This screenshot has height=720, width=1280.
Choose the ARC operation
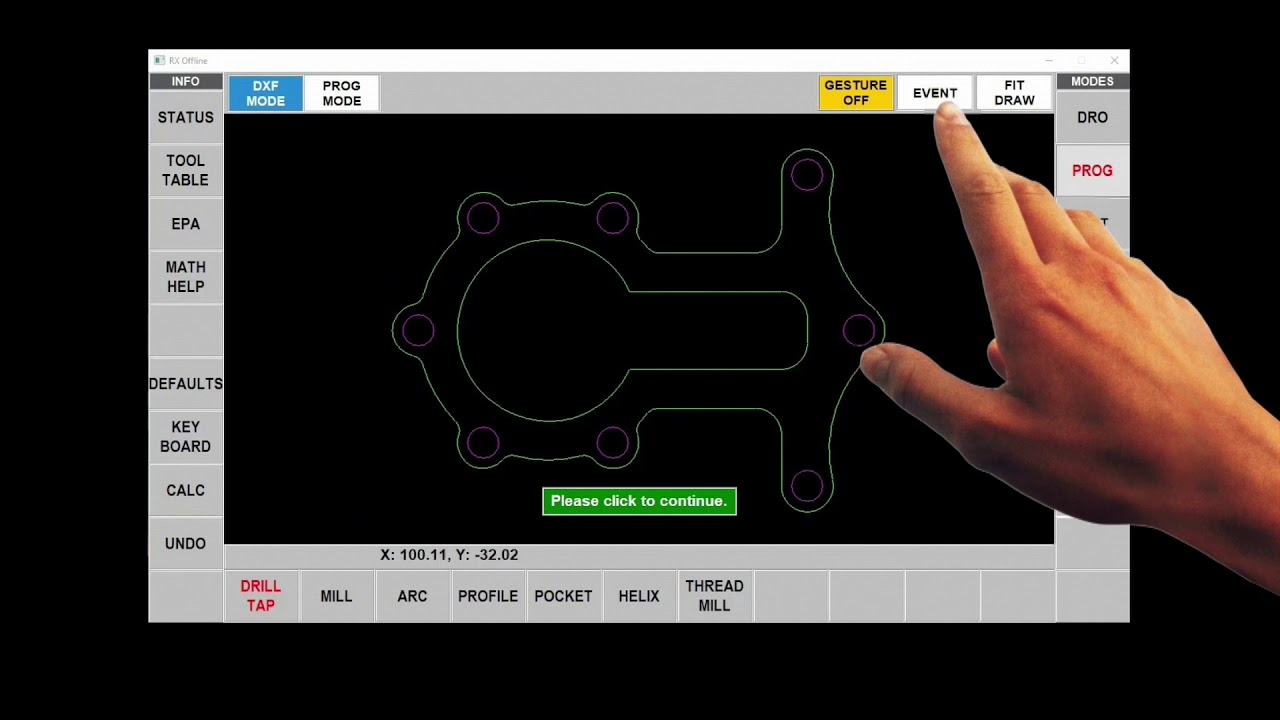pyautogui.click(x=412, y=596)
